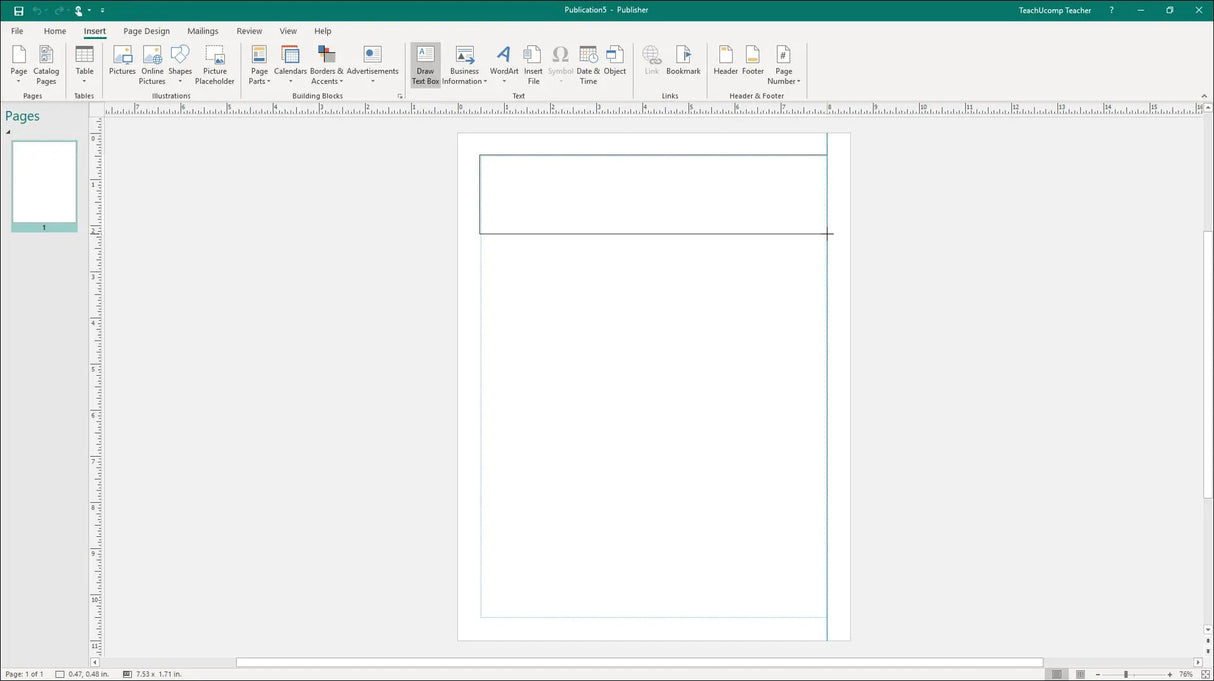Insert the Date & Time
The image size is (1214, 681).
click(x=587, y=63)
